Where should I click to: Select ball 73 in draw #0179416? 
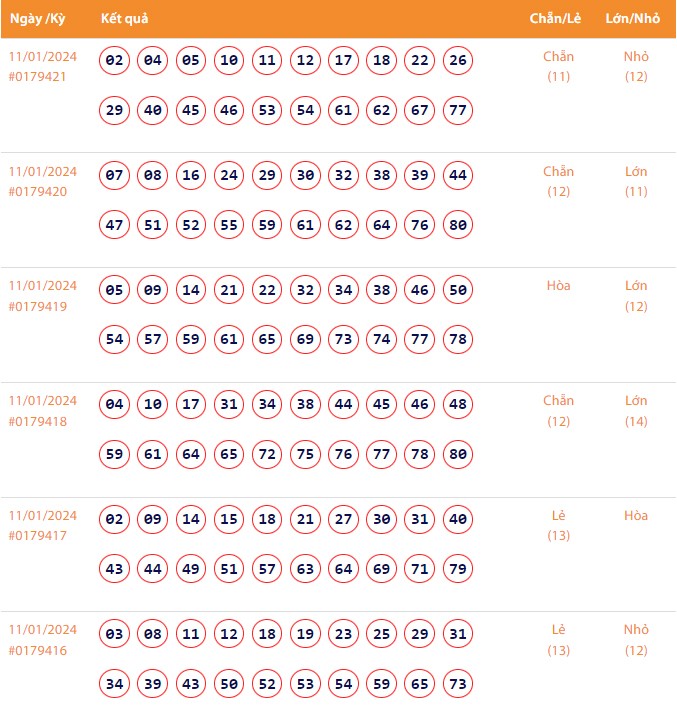pyautogui.click(x=458, y=683)
